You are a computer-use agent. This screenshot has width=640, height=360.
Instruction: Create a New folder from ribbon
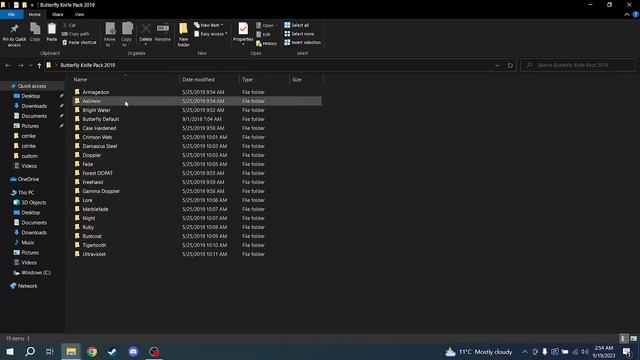(183, 35)
